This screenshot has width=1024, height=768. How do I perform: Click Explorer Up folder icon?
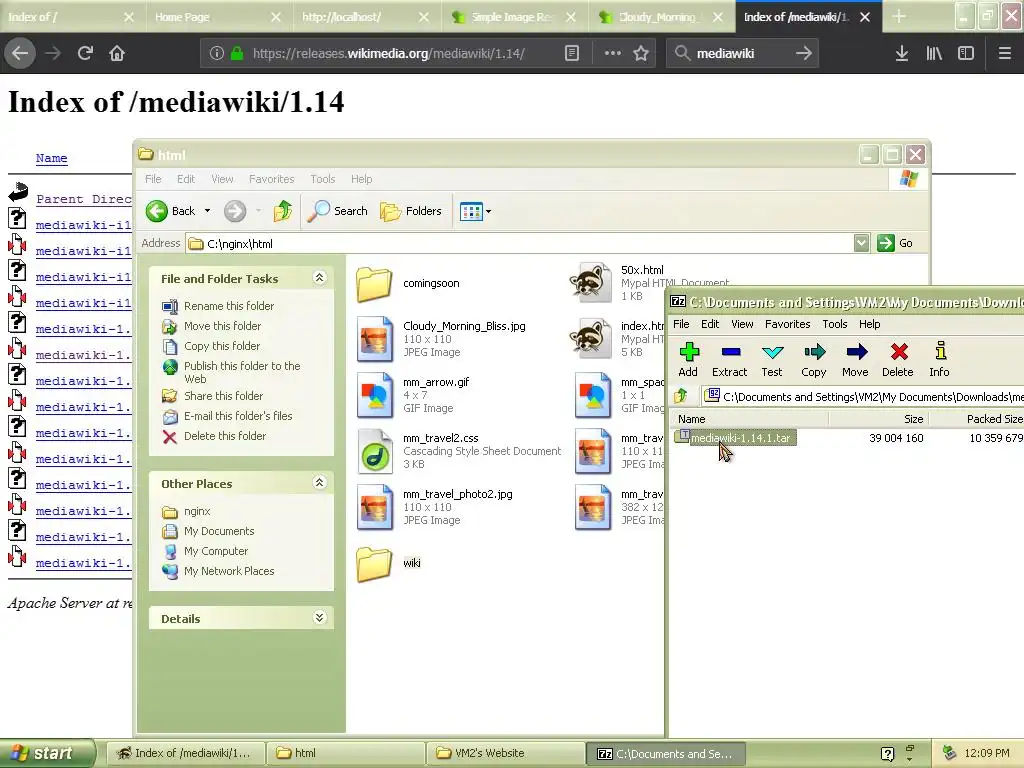[283, 211]
